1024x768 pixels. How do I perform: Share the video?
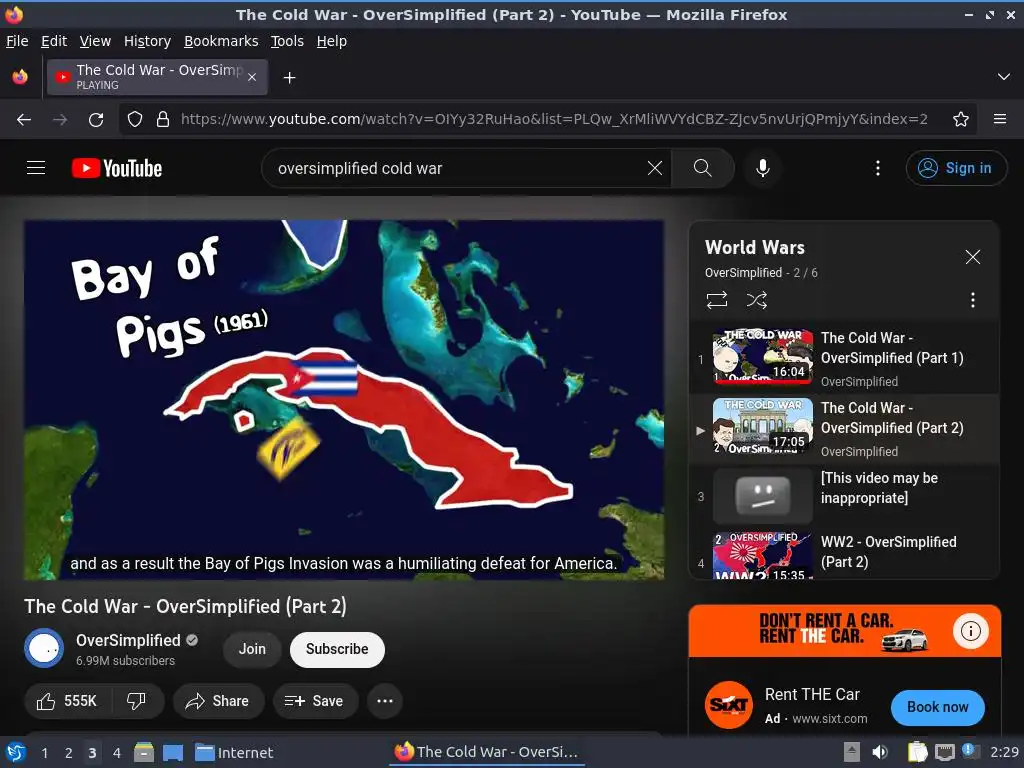click(x=217, y=701)
